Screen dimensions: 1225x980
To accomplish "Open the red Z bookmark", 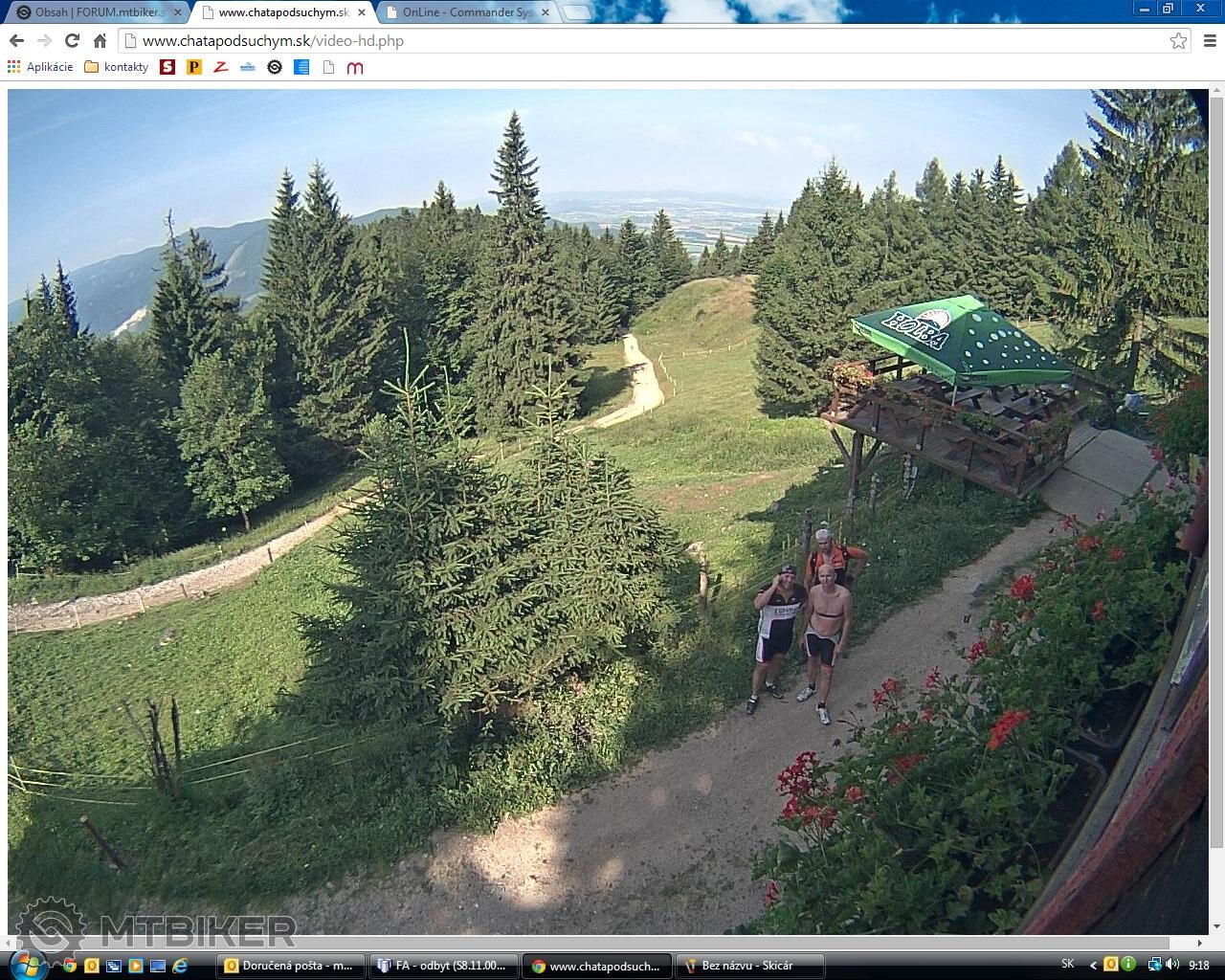I will coord(221,67).
